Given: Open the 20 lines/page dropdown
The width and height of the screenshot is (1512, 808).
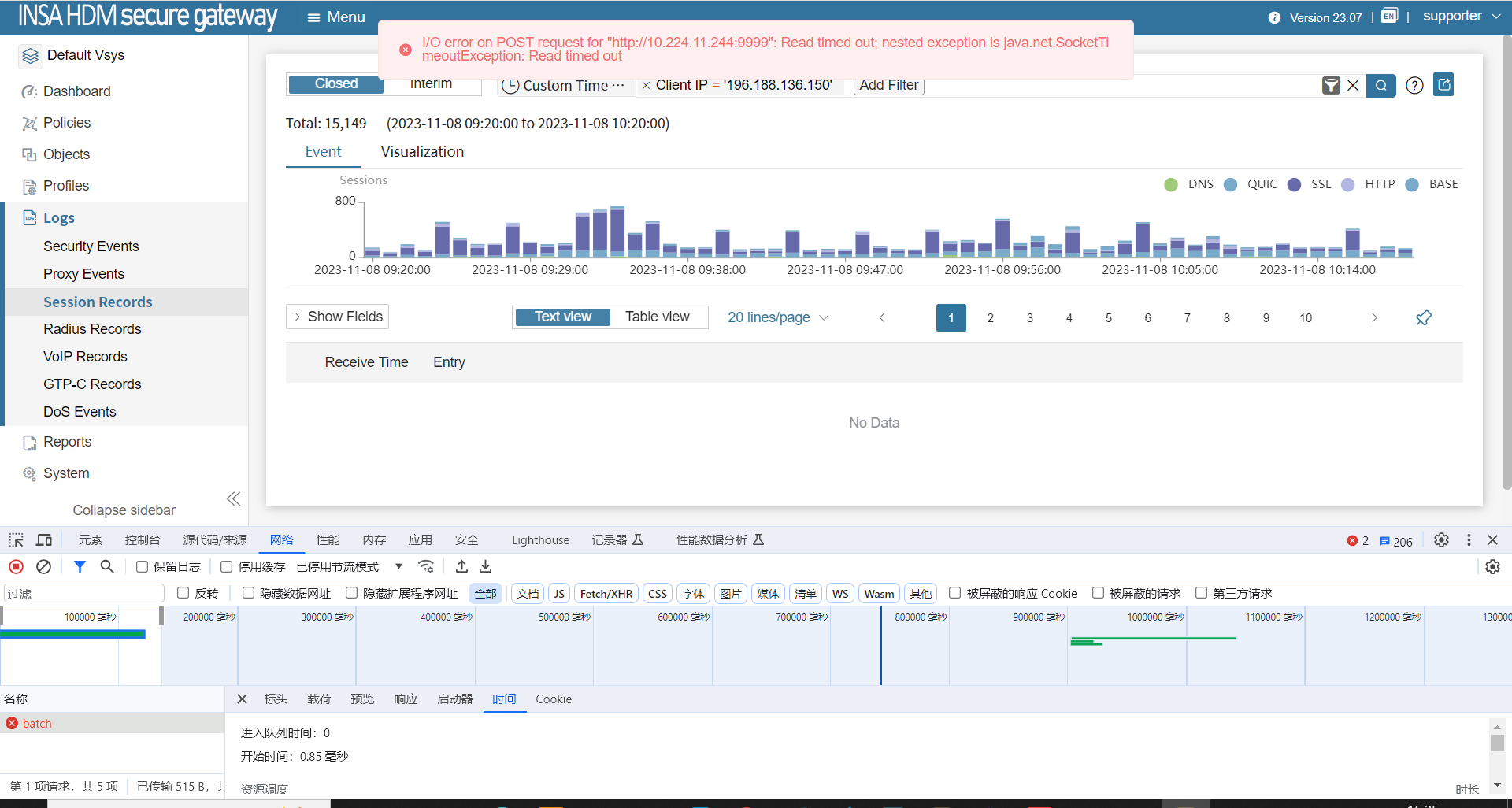Looking at the screenshot, I should pyautogui.click(x=777, y=317).
